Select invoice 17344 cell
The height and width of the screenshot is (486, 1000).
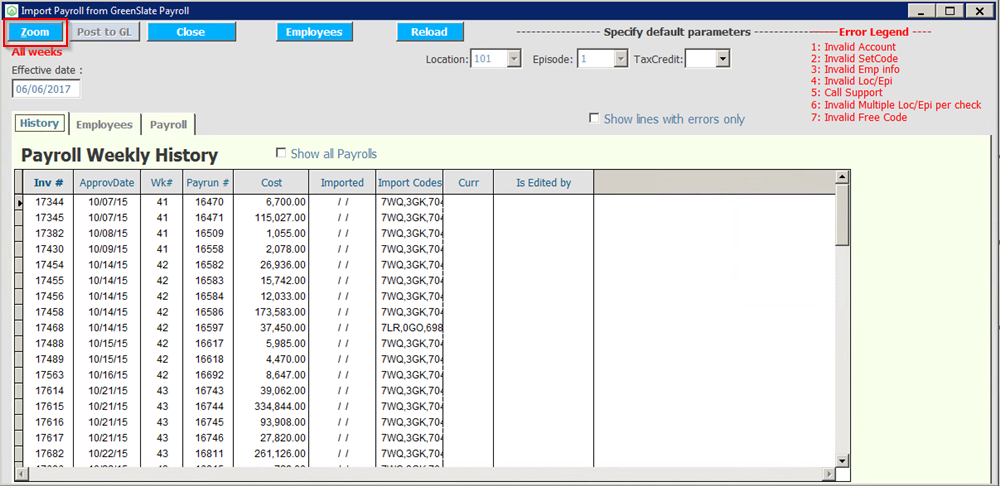click(48, 202)
